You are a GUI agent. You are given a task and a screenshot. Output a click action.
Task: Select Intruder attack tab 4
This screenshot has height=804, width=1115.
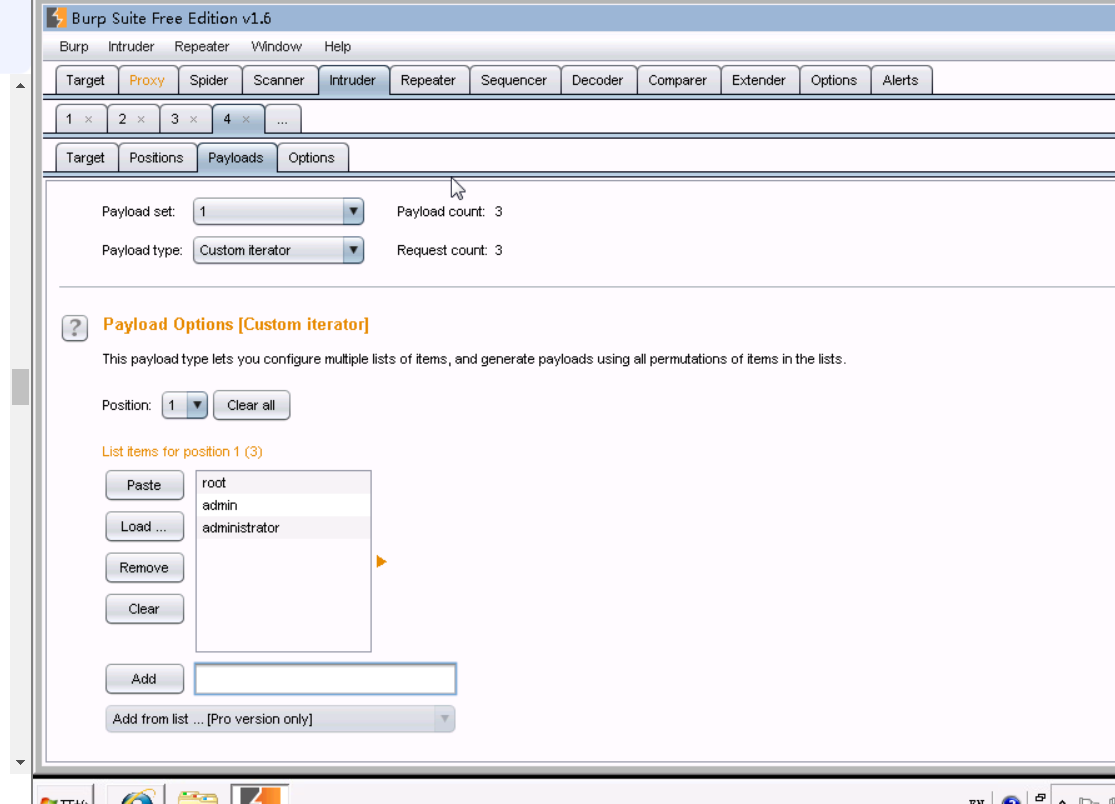[x=228, y=119]
